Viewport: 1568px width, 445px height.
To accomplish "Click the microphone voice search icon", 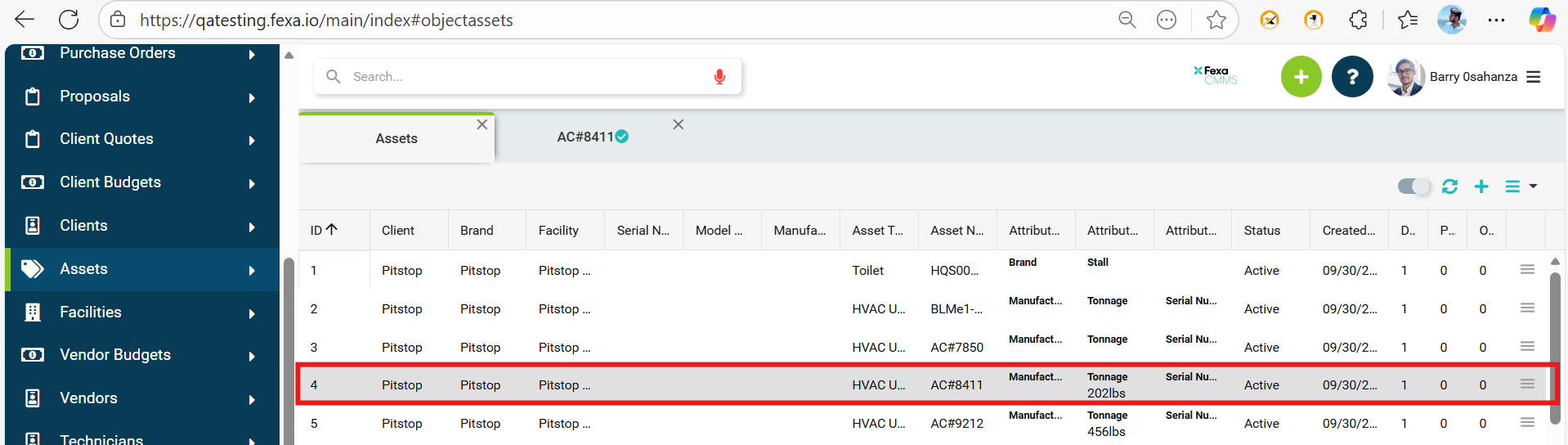I will pyautogui.click(x=719, y=77).
